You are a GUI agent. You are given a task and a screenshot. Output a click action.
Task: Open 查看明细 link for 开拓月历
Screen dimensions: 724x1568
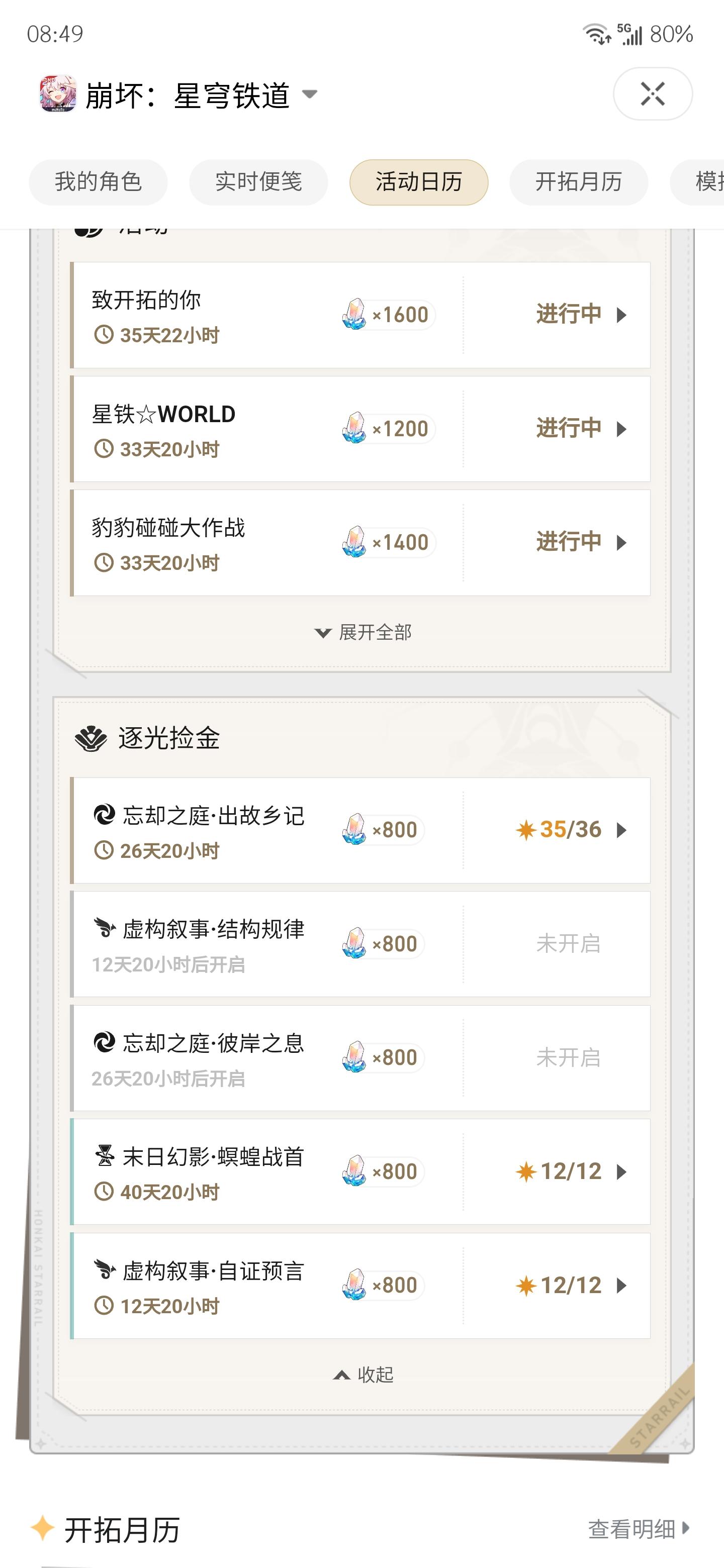pyautogui.click(x=639, y=1529)
